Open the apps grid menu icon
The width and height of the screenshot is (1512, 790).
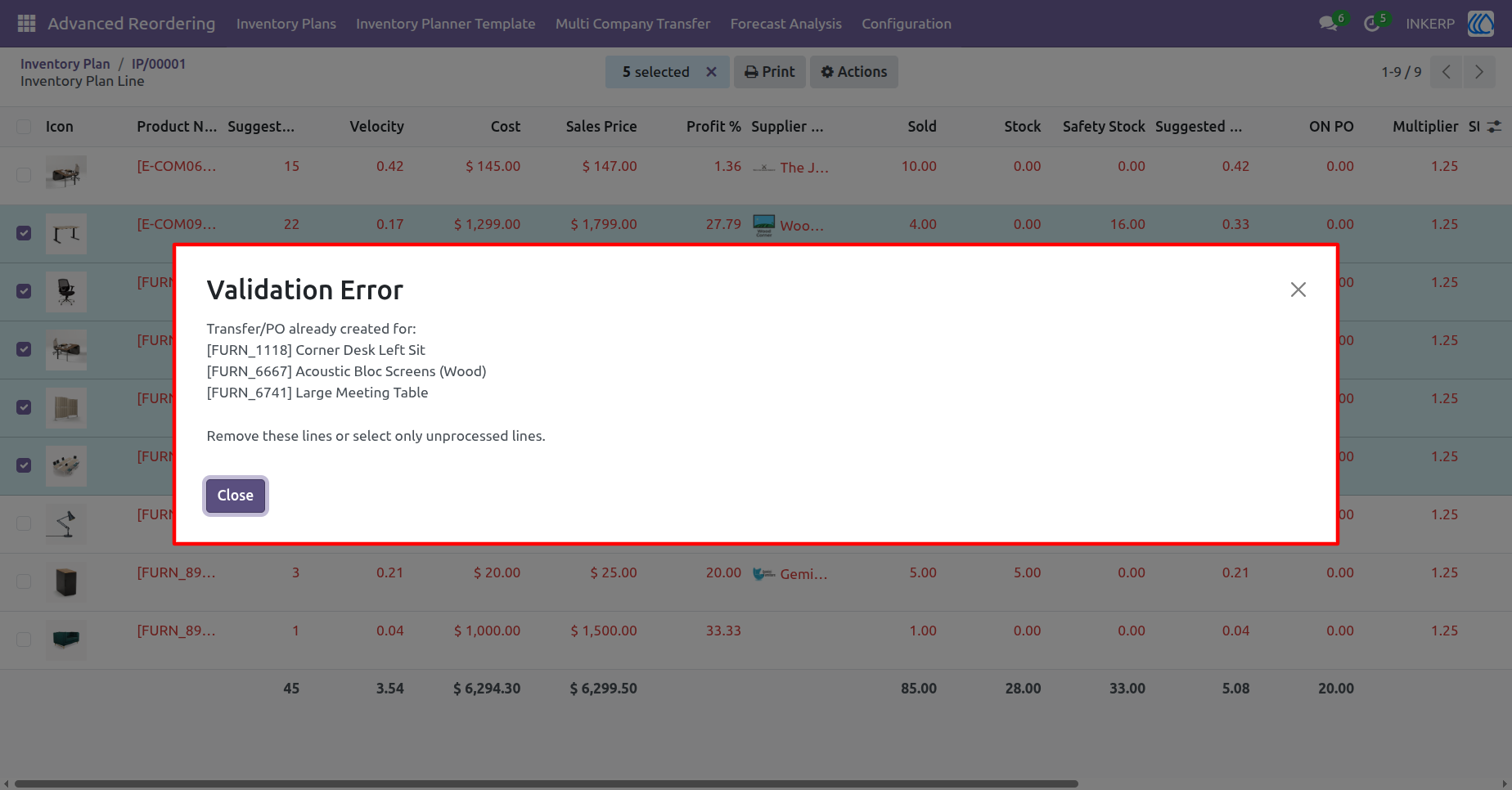26,24
